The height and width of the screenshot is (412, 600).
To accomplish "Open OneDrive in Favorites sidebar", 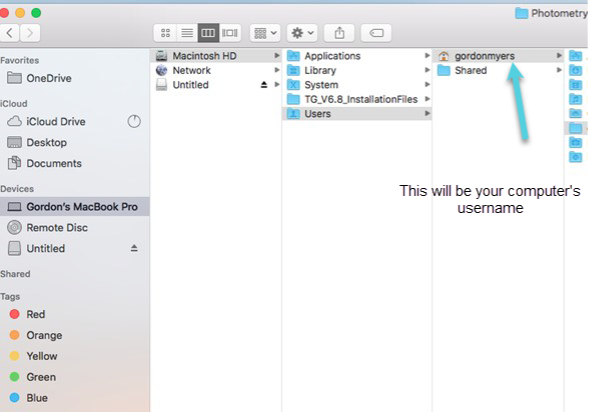I will [48, 78].
